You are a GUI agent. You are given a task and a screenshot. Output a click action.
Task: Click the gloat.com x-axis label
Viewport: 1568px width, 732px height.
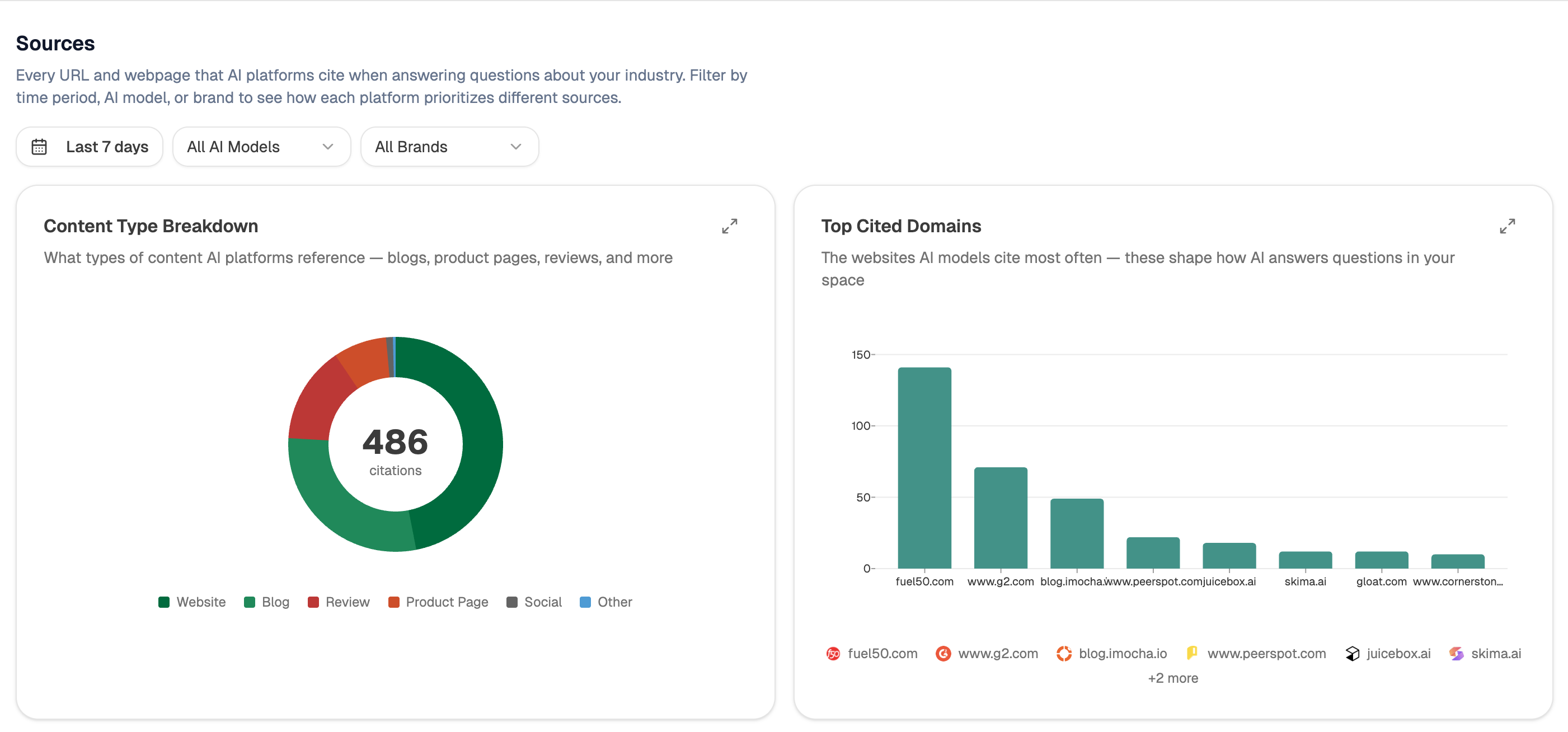(x=1381, y=581)
